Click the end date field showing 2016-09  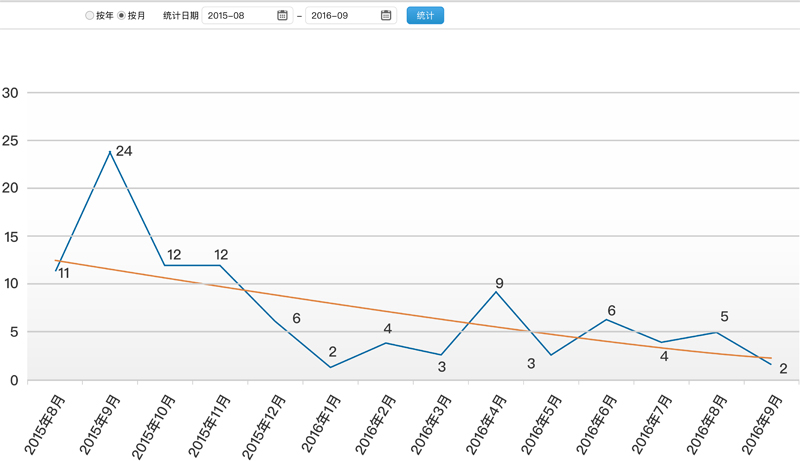[343, 16]
